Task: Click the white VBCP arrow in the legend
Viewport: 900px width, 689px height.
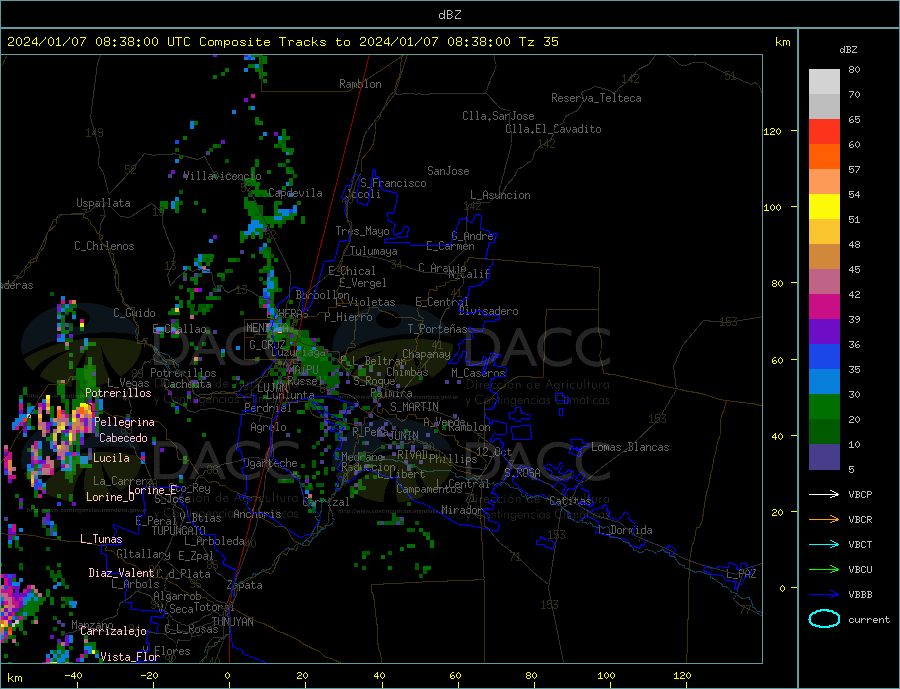Action: pyautogui.click(x=824, y=494)
